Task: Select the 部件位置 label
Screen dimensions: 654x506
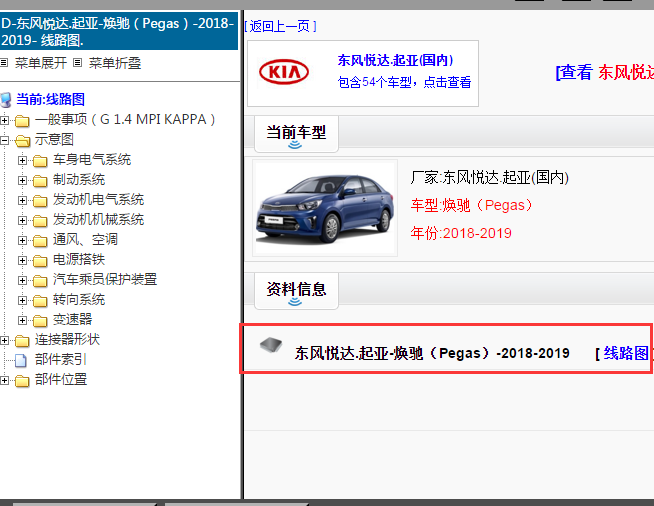Action: 60,380
